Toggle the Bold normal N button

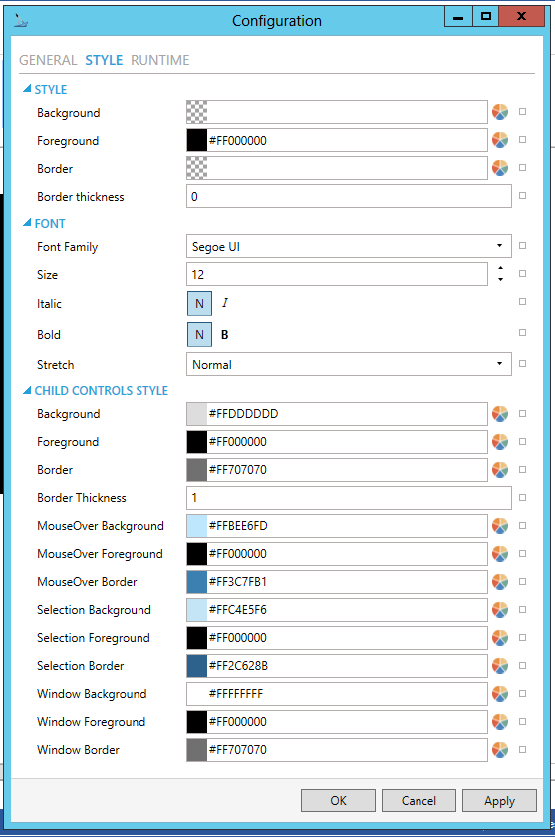point(199,335)
